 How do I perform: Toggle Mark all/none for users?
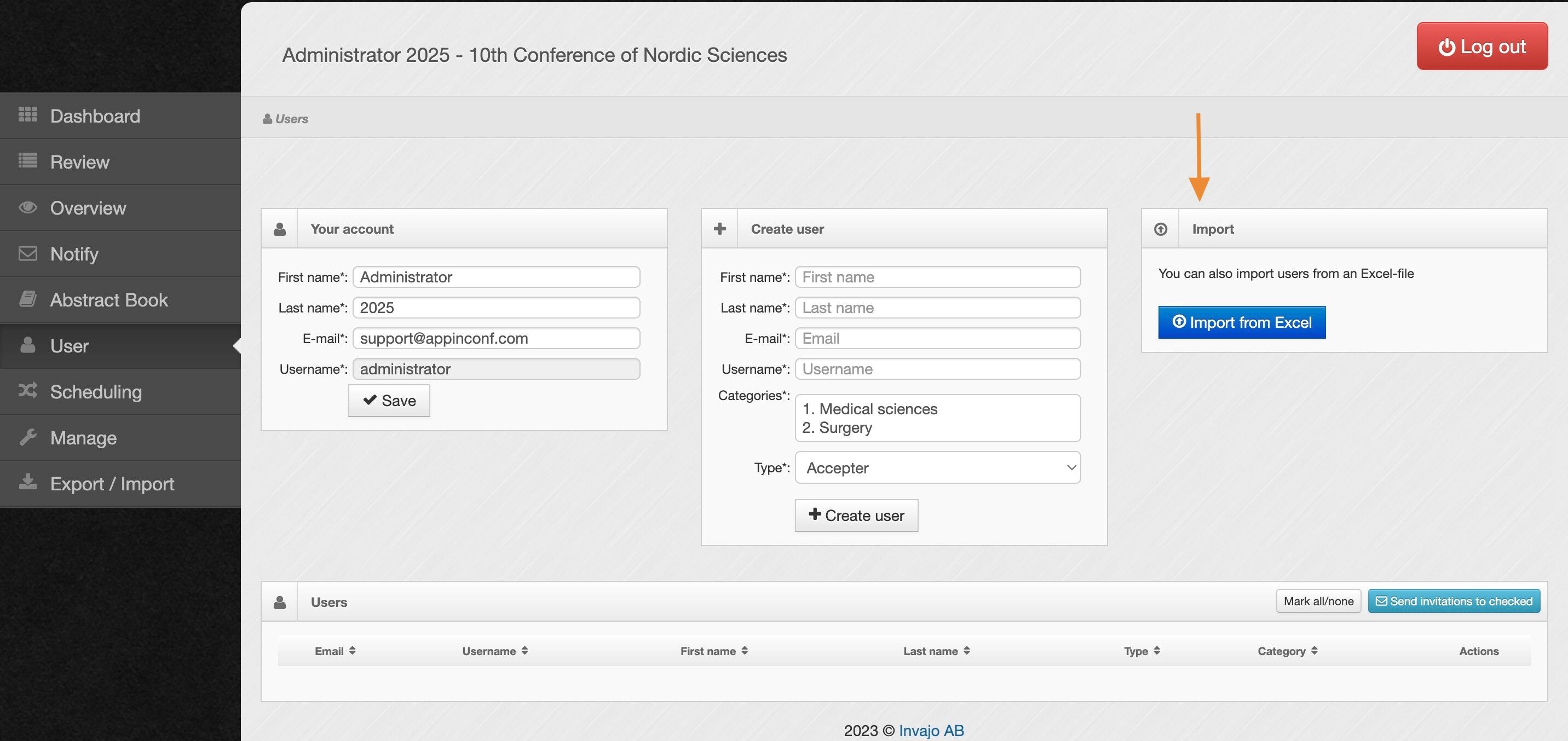click(1318, 601)
